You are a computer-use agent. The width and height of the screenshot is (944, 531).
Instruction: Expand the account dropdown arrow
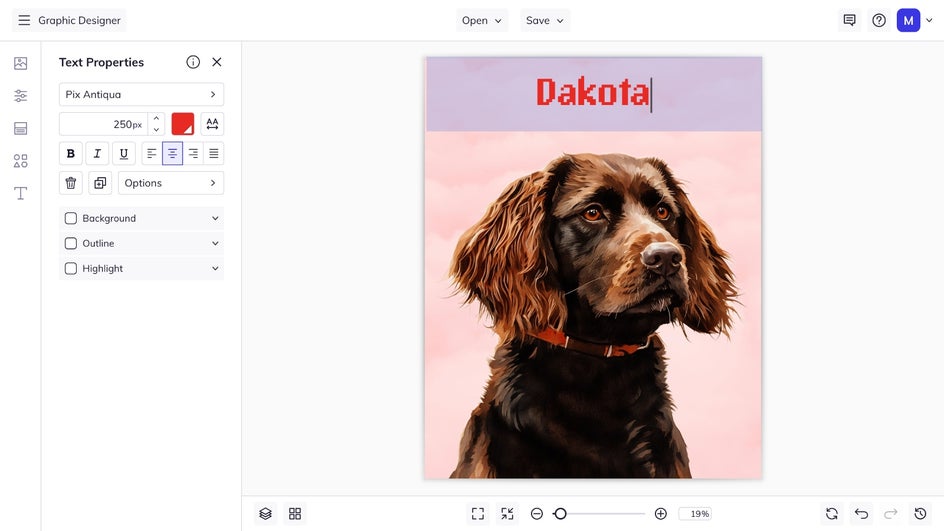[x=930, y=20]
